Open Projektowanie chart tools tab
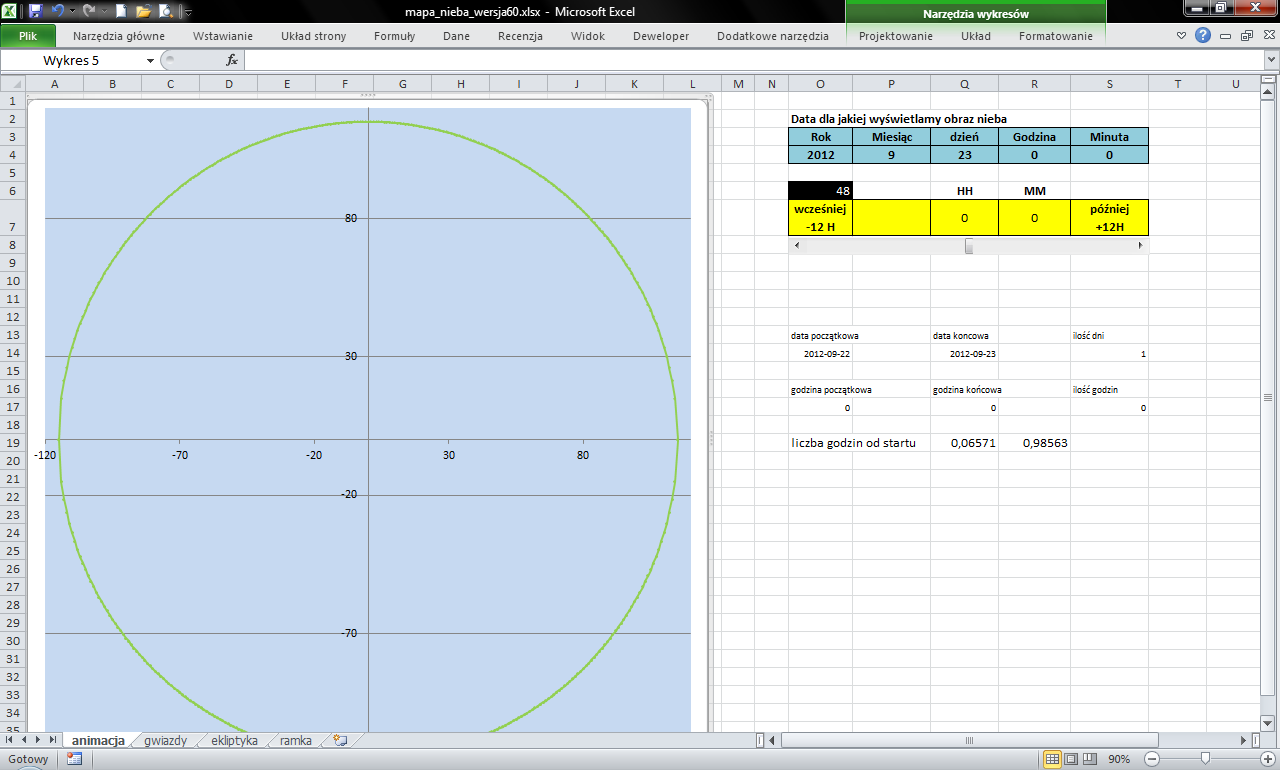This screenshot has width=1280, height=770. tap(897, 36)
